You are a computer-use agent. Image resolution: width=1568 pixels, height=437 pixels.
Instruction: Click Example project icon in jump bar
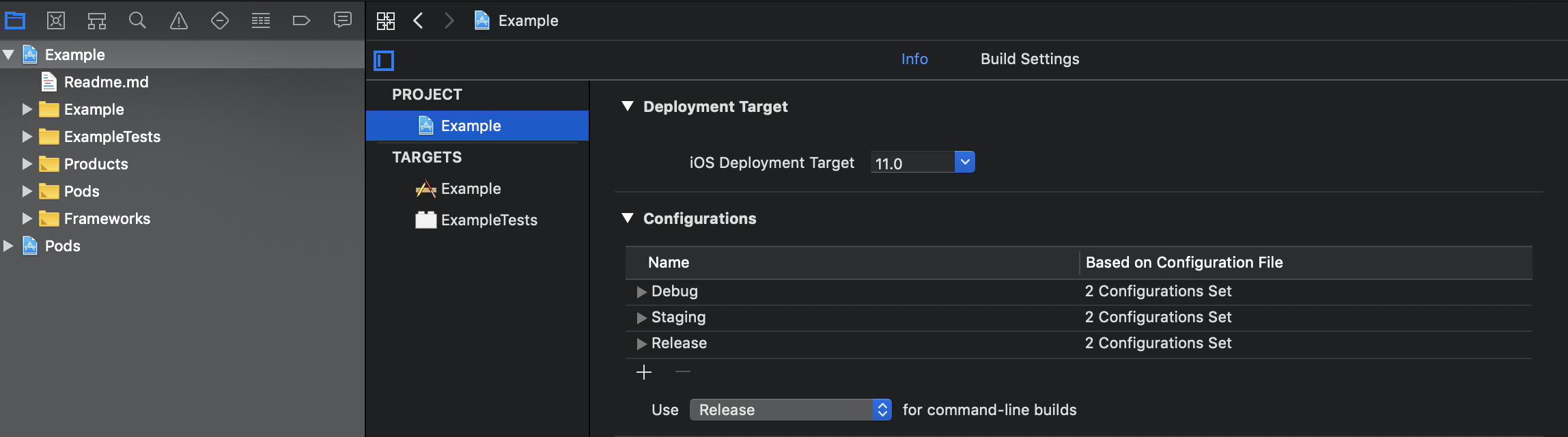click(x=482, y=20)
